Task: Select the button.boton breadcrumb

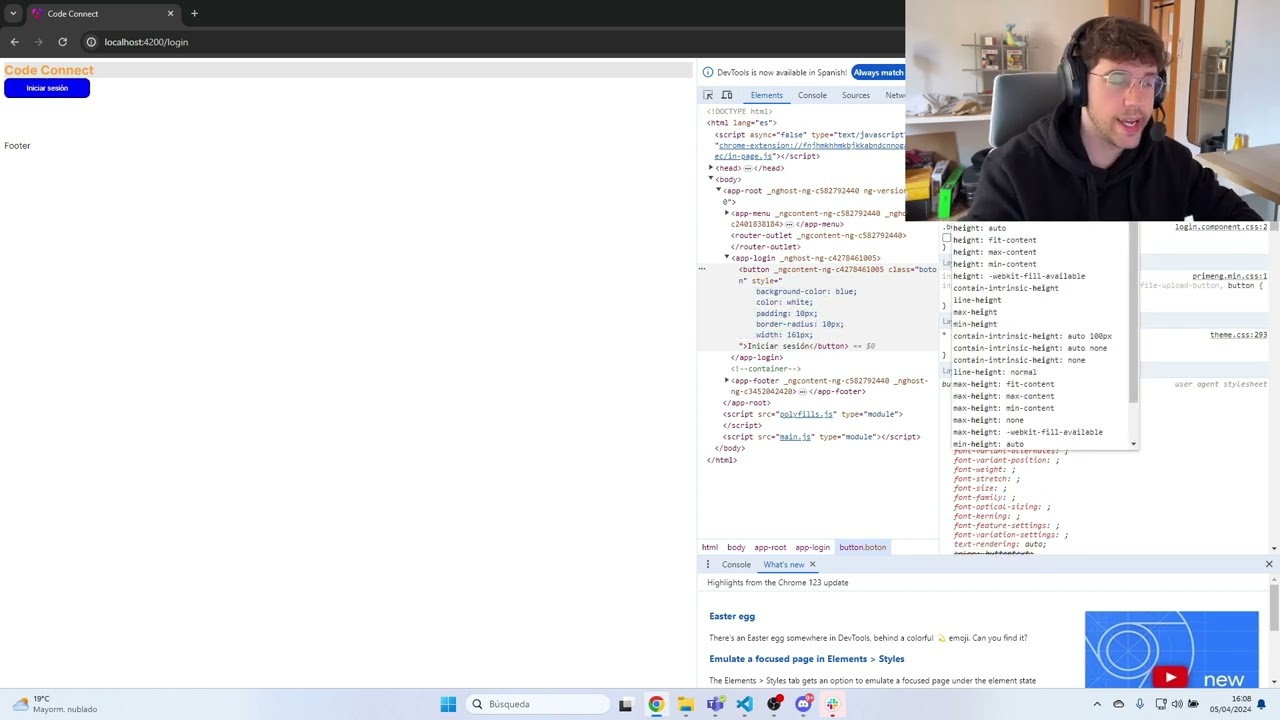Action: [862, 547]
